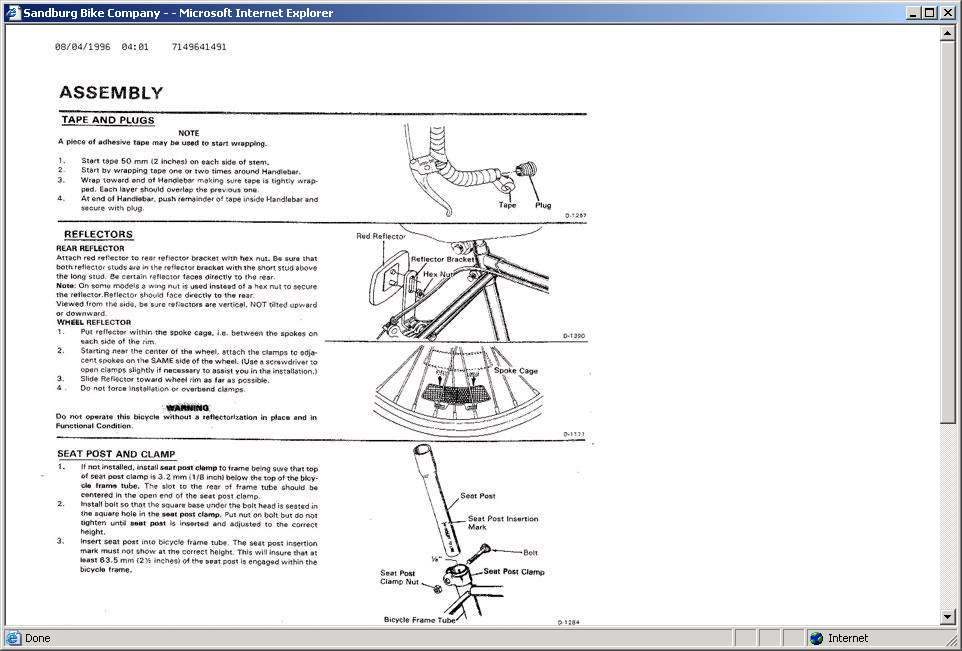This screenshot has height=651, width=962.
Task: Click the ASSEMBLY heading
Action: pos(111,93)
